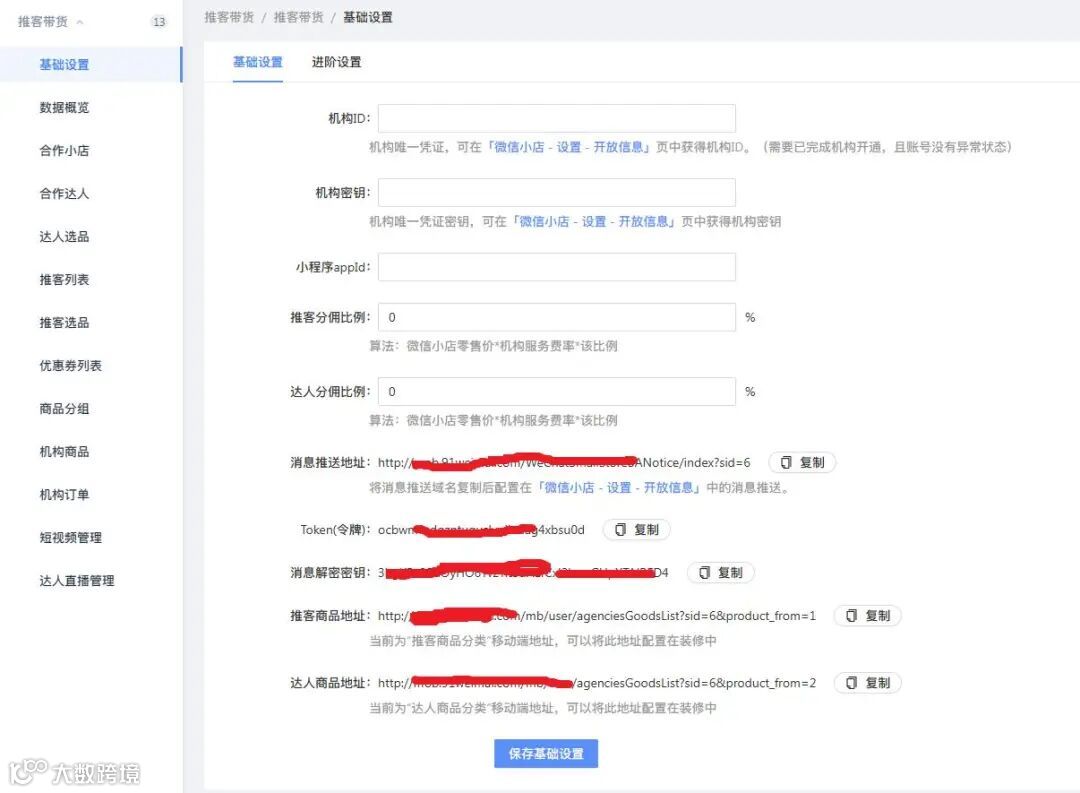
Task: Open 优惠券列表 in the sidebar
Action: [69, 365]
